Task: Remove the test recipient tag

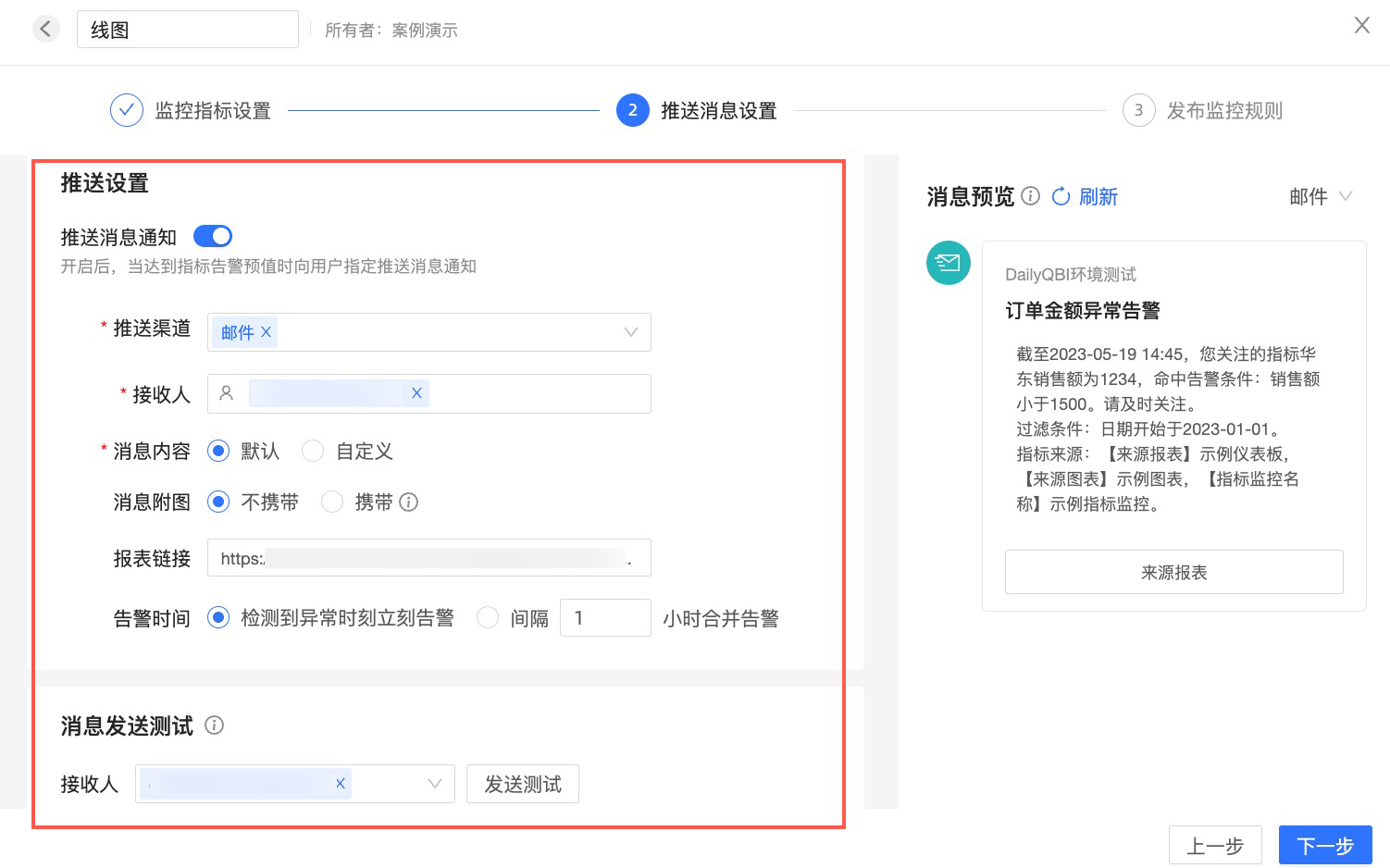Action: [341, 784]
